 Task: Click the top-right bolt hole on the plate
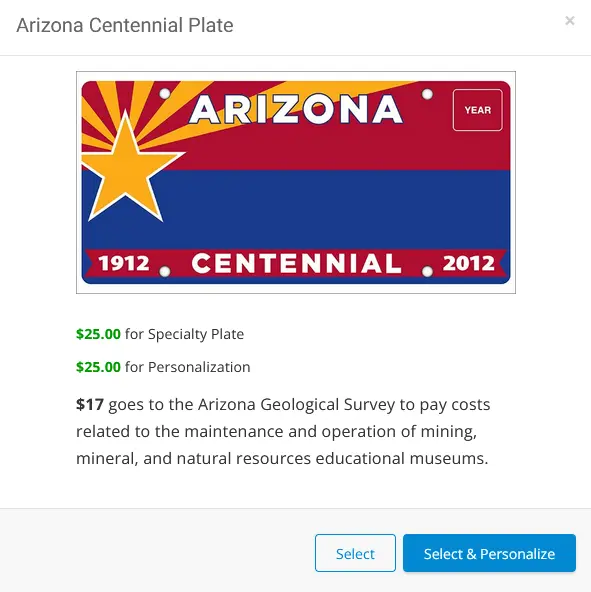427,94
